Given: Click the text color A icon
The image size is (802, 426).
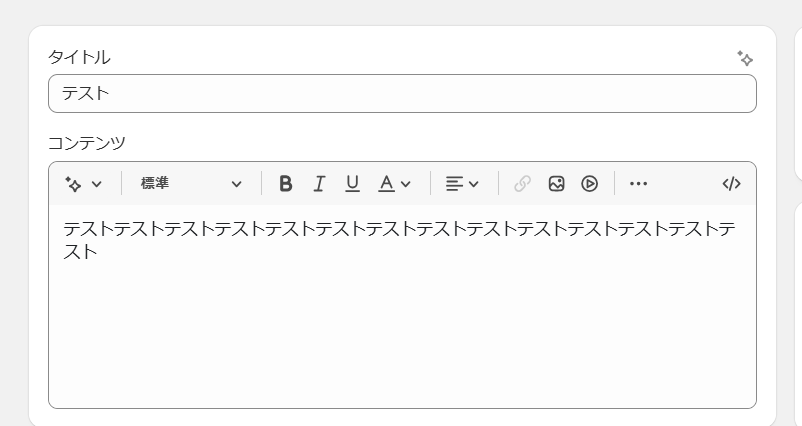Looking at the screenshot, I should tap(386, 184).
